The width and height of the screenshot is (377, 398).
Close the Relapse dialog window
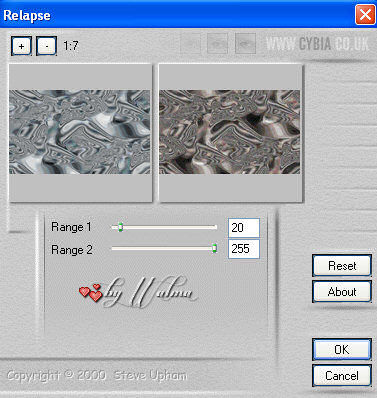[365, 15]
